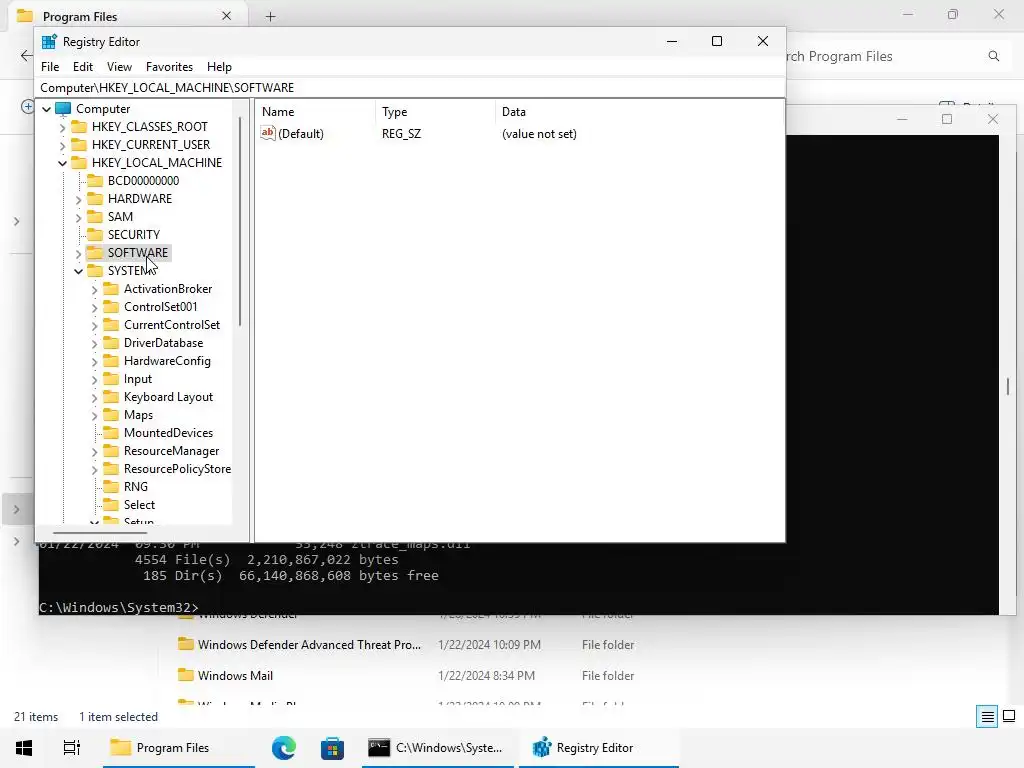The width and height of the screenshot is (1024, 768).
Task: Select the HardwareConfig folder icon
Action: pos(111,360)
